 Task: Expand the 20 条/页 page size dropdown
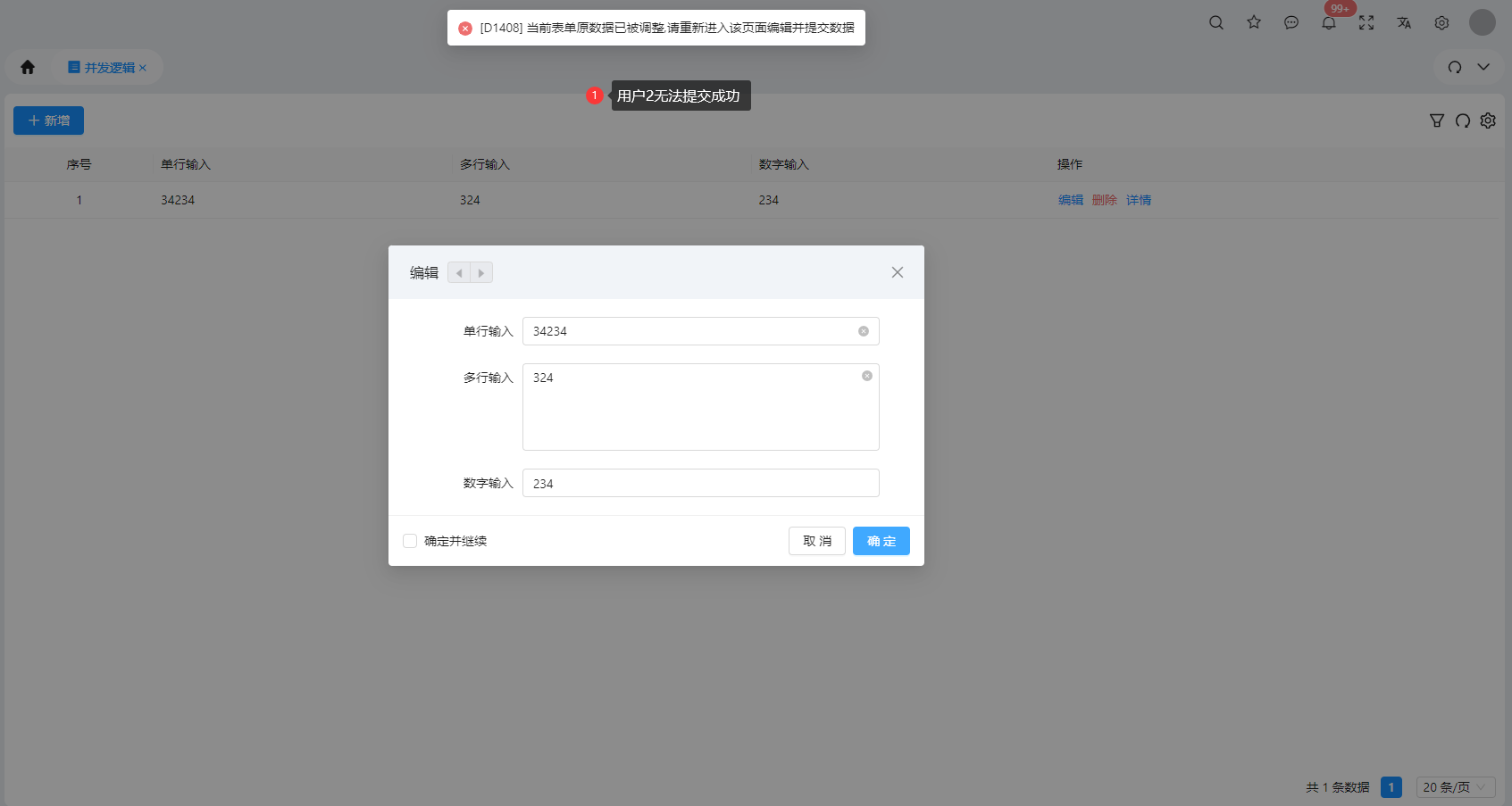1455,787
